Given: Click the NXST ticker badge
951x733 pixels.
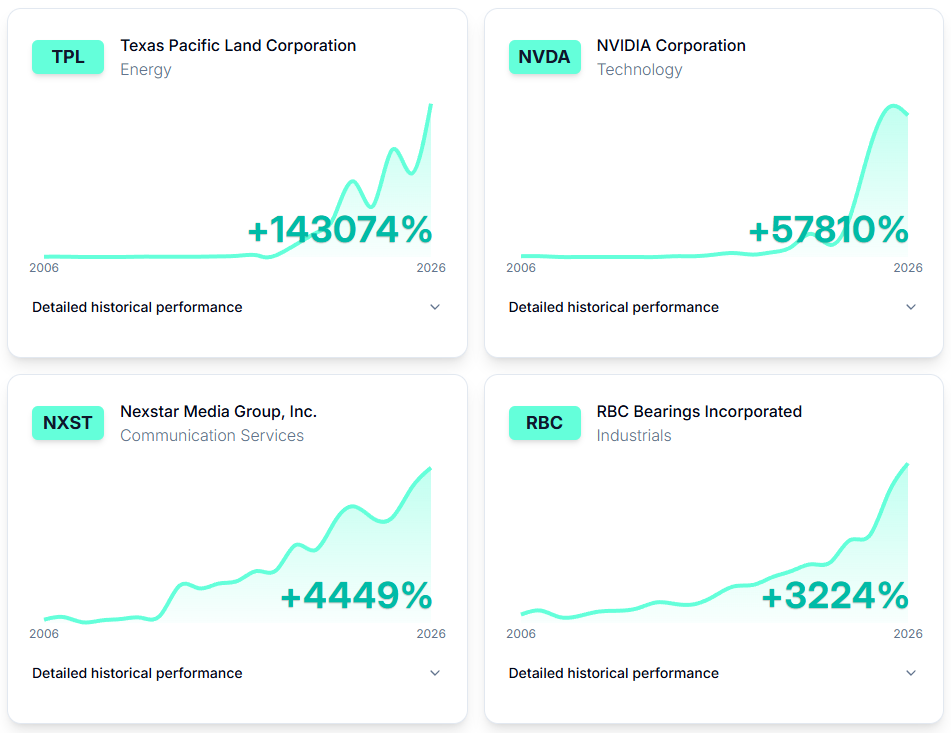Looking at the screenshot, I should [x=68, y=423].
